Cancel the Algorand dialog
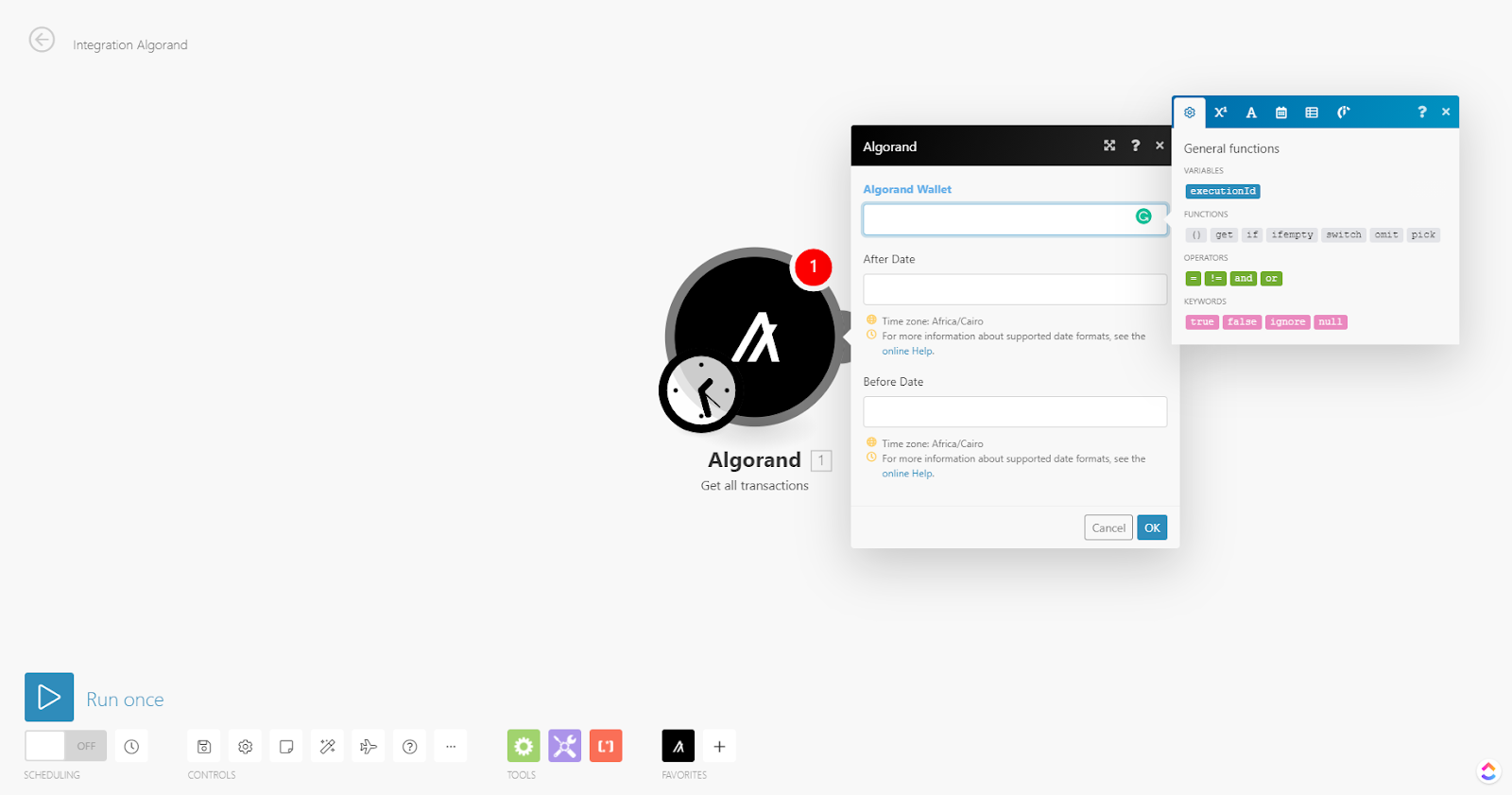The height and width of the screenshot is (795, 1512). 1108,527
